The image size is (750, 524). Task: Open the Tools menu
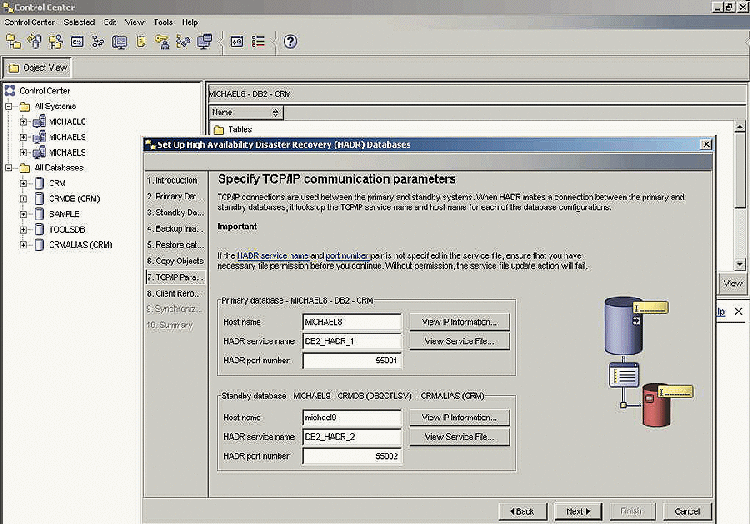coord(163,22)
